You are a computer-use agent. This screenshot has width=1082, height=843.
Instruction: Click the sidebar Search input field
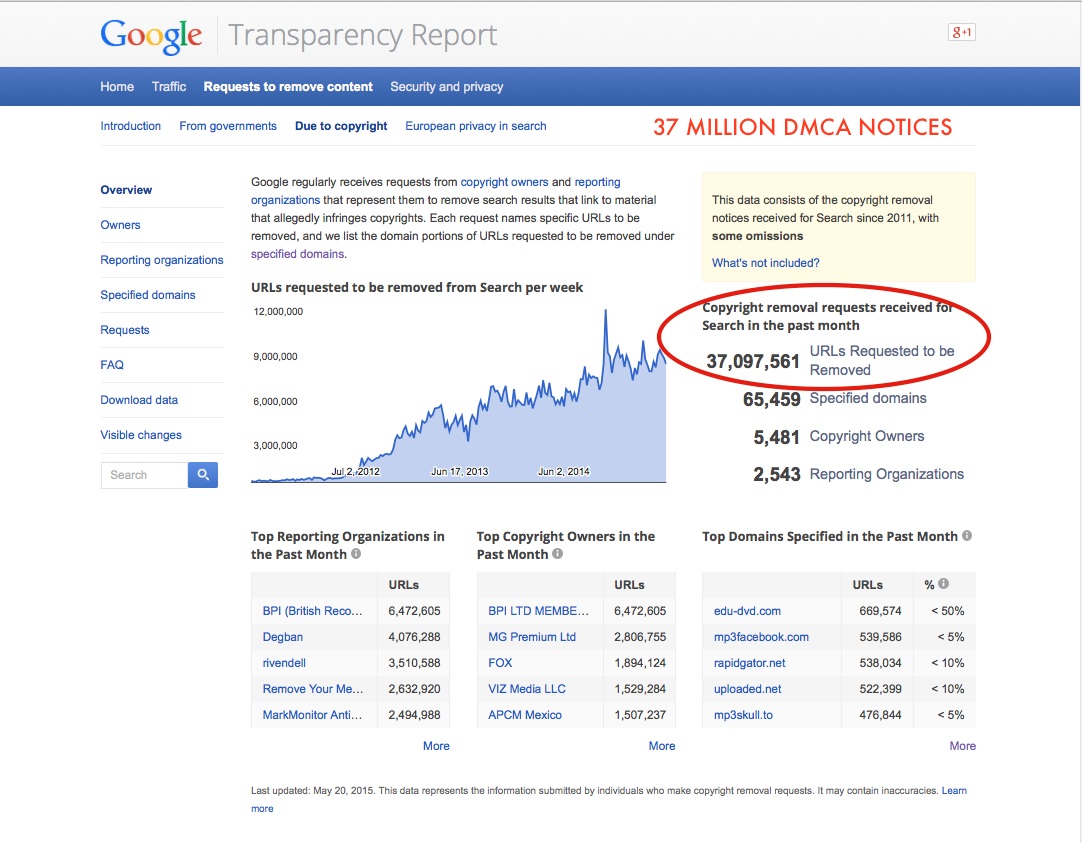[x=144, y=475]
